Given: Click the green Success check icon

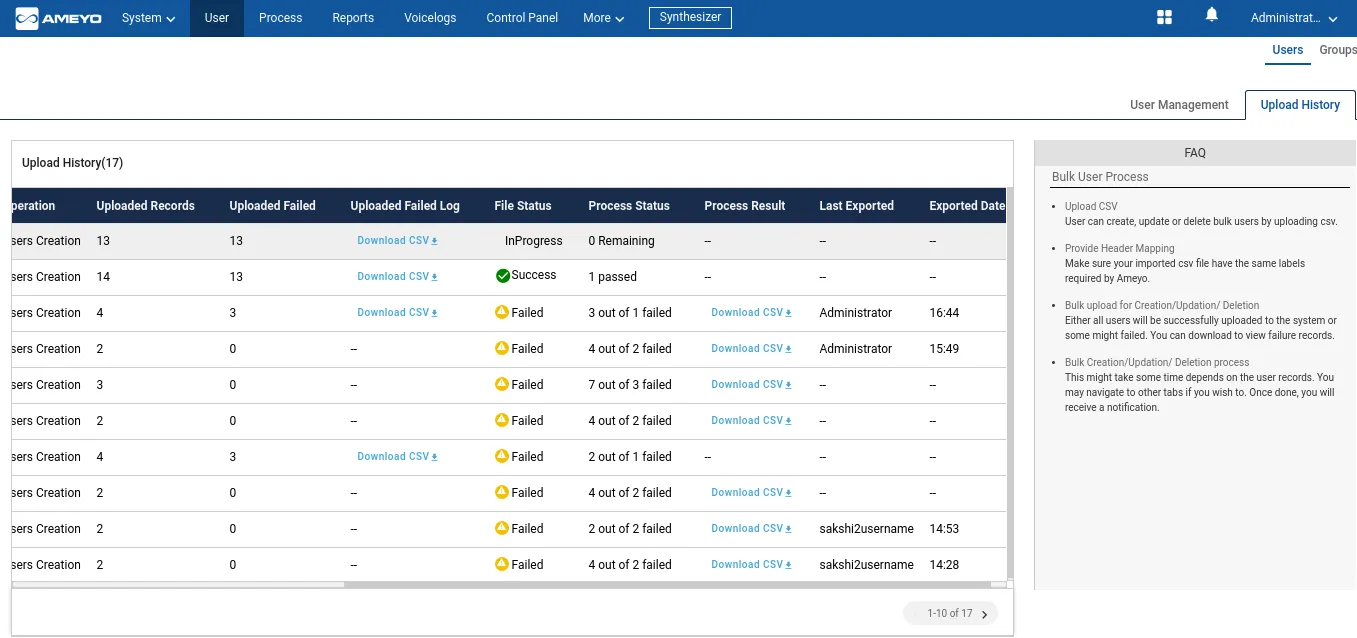Looking at the screenshot, I should tap(503, 276).
